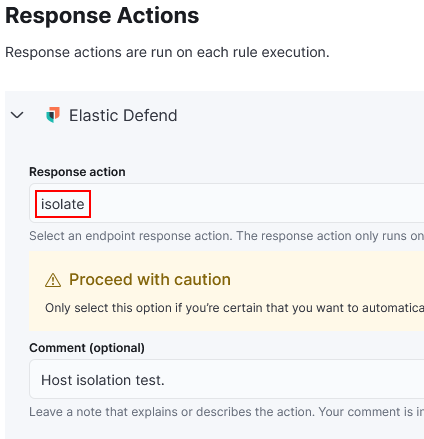Click the warning triangle icon in callout
Viewport: 424px width, 439px height.
click(x=53, y=280)
